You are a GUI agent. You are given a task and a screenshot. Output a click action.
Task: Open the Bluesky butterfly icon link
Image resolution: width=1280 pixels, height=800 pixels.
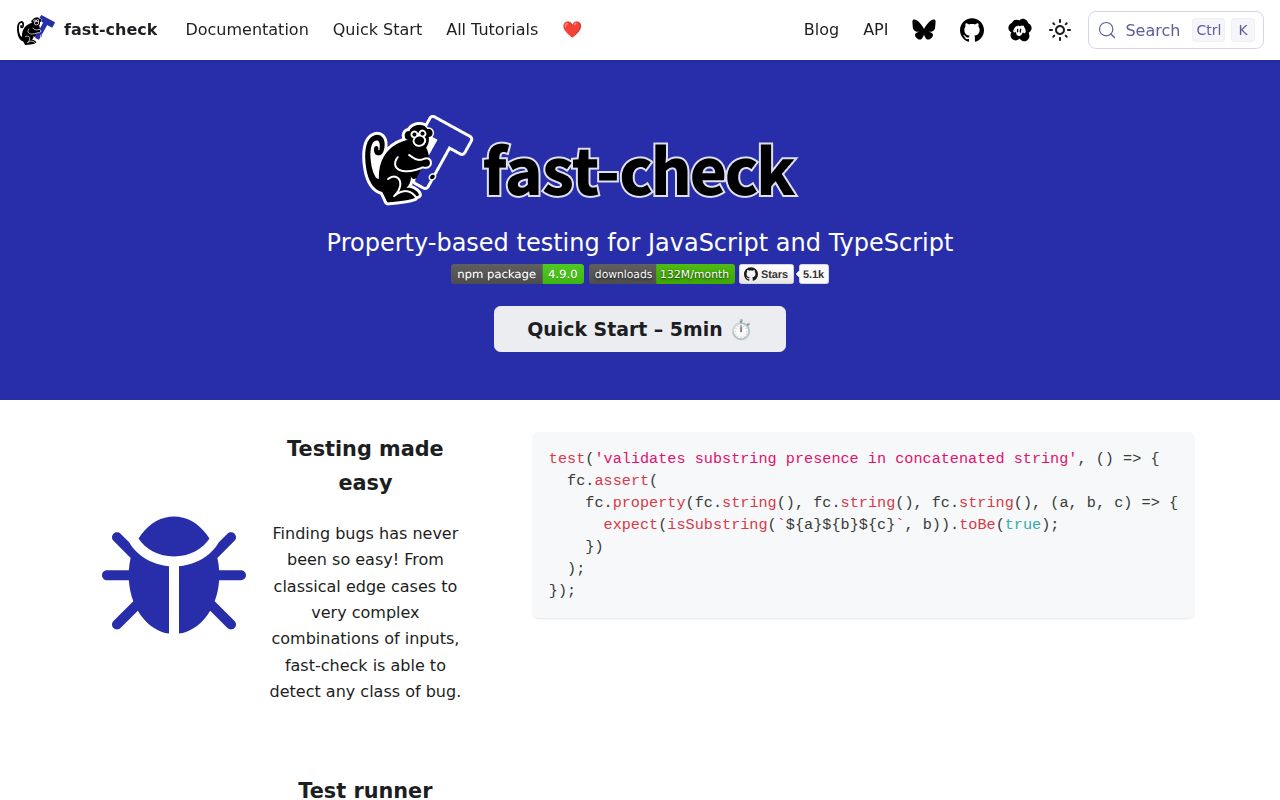point(924,30)
